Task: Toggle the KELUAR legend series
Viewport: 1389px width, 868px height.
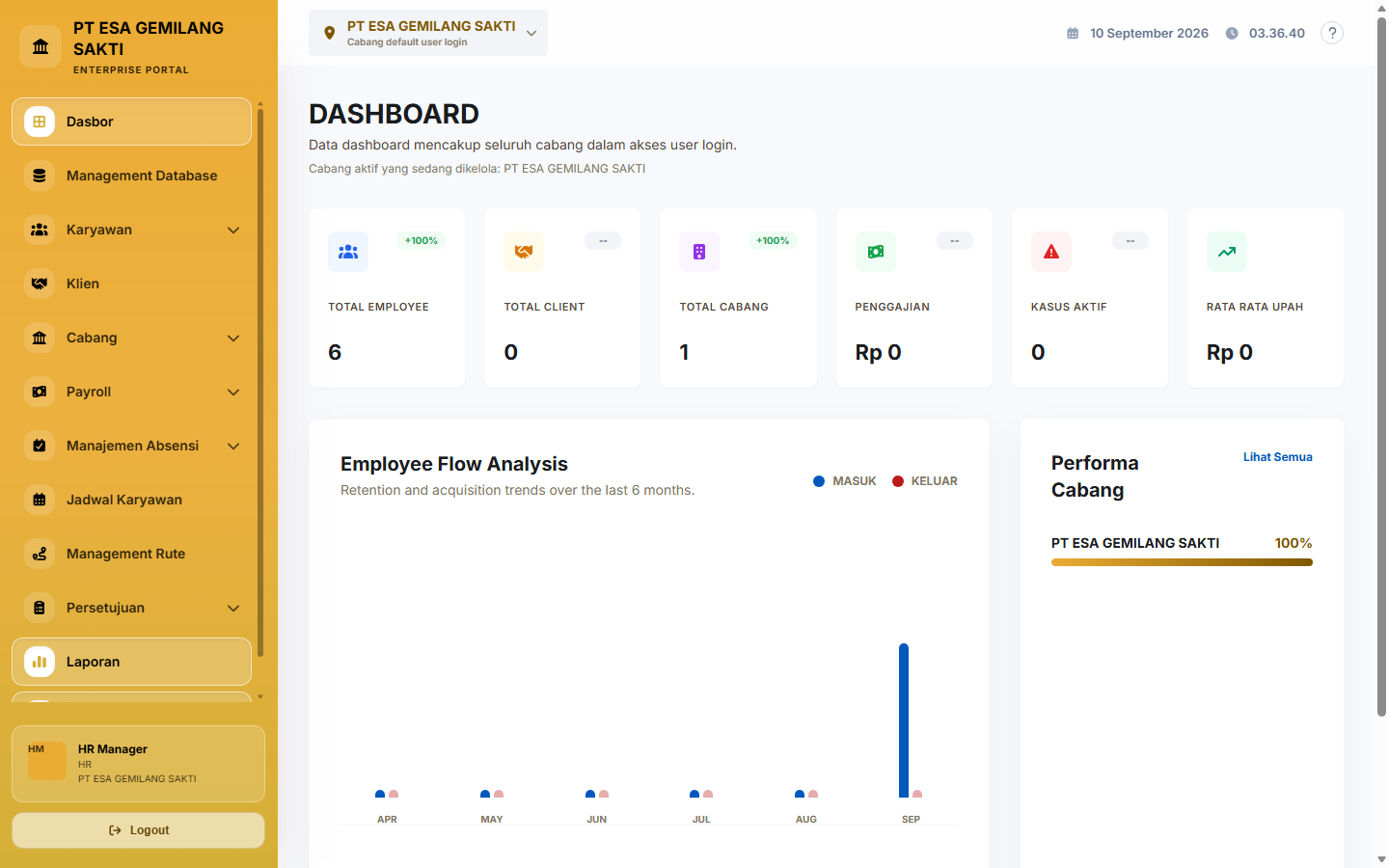Action: (x=925, y=481)
